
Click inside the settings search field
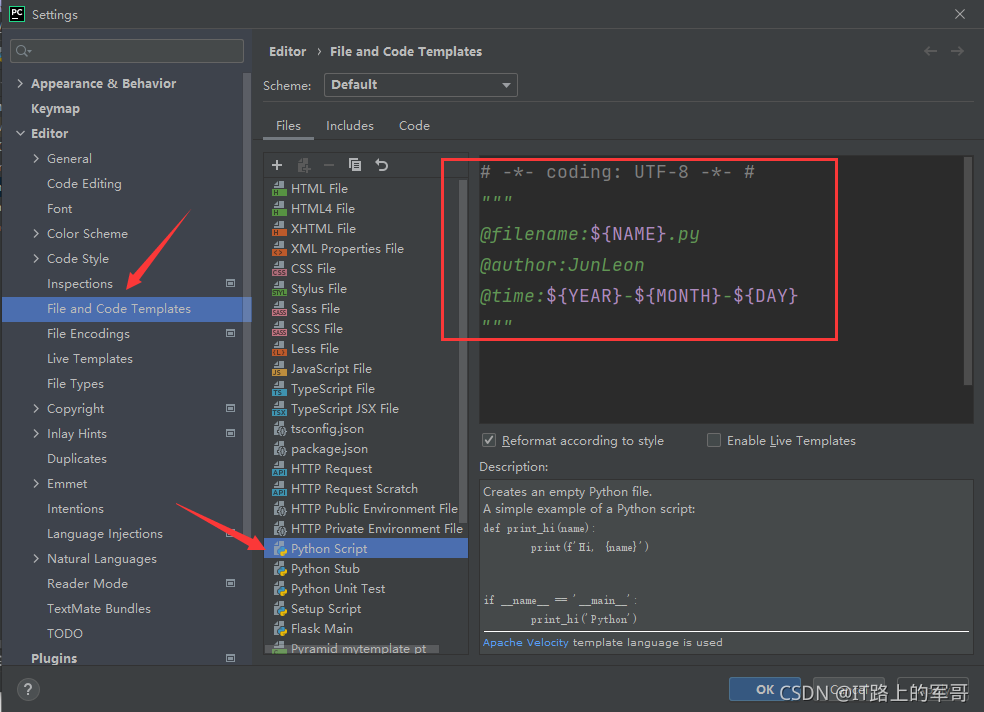click(127, 51)
